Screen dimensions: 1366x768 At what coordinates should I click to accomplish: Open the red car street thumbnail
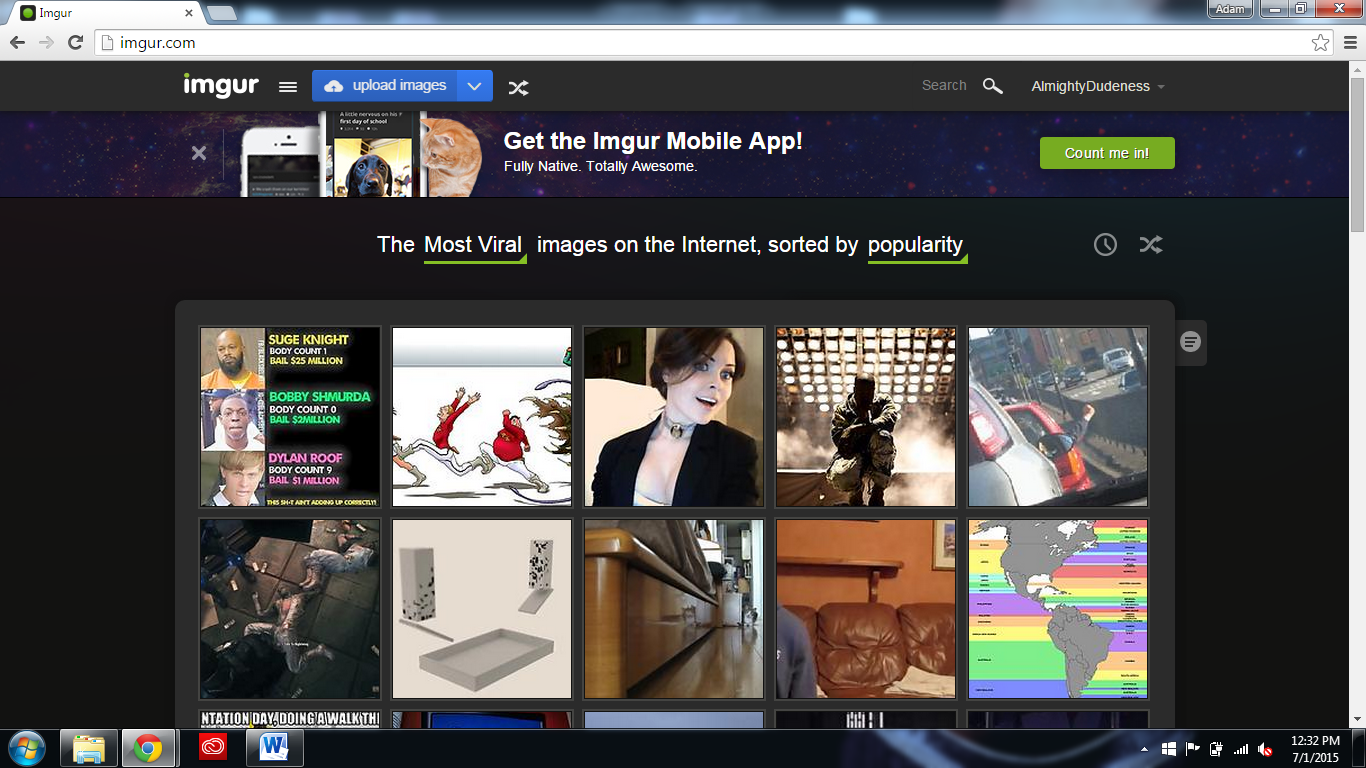coord(1058,417)
